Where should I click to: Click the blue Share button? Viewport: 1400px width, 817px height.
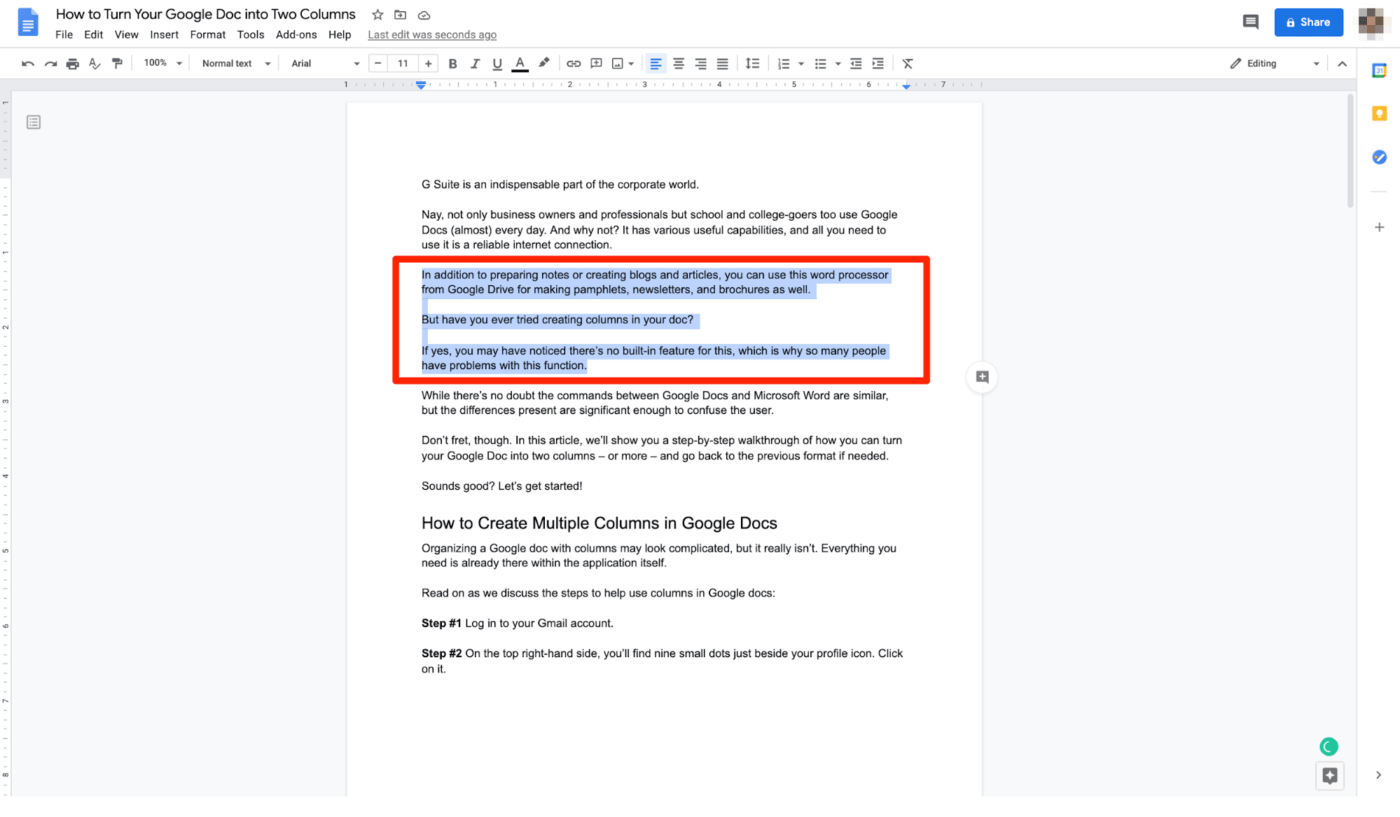coord(1308,22)
